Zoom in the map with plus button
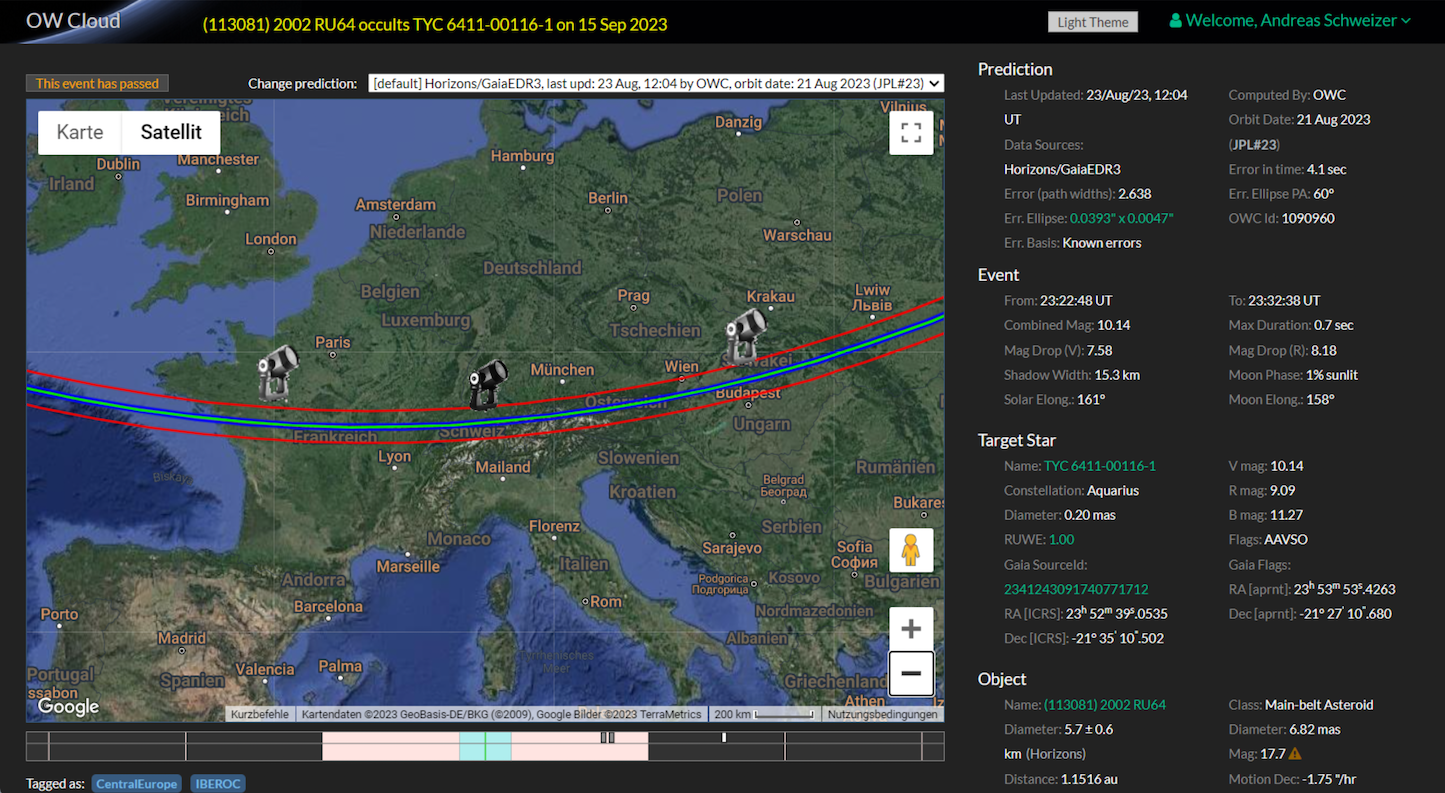 911,629
